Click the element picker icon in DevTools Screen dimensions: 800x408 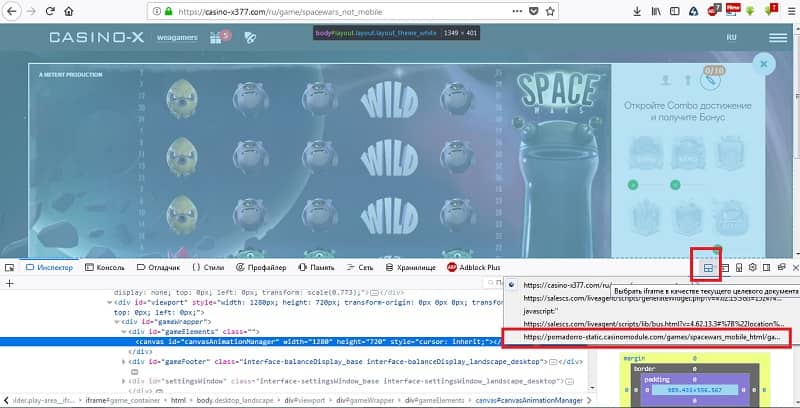point(10,267)
